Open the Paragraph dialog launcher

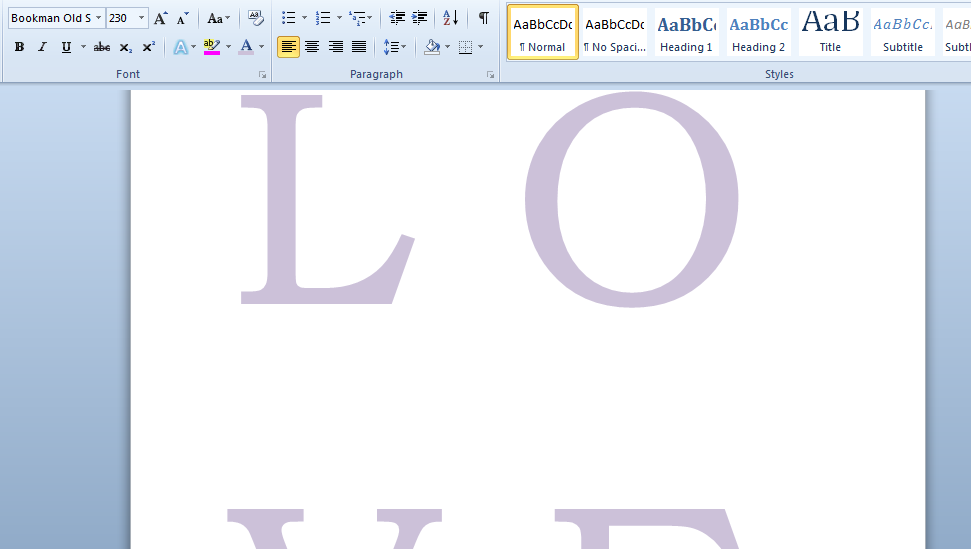point(490,75)
